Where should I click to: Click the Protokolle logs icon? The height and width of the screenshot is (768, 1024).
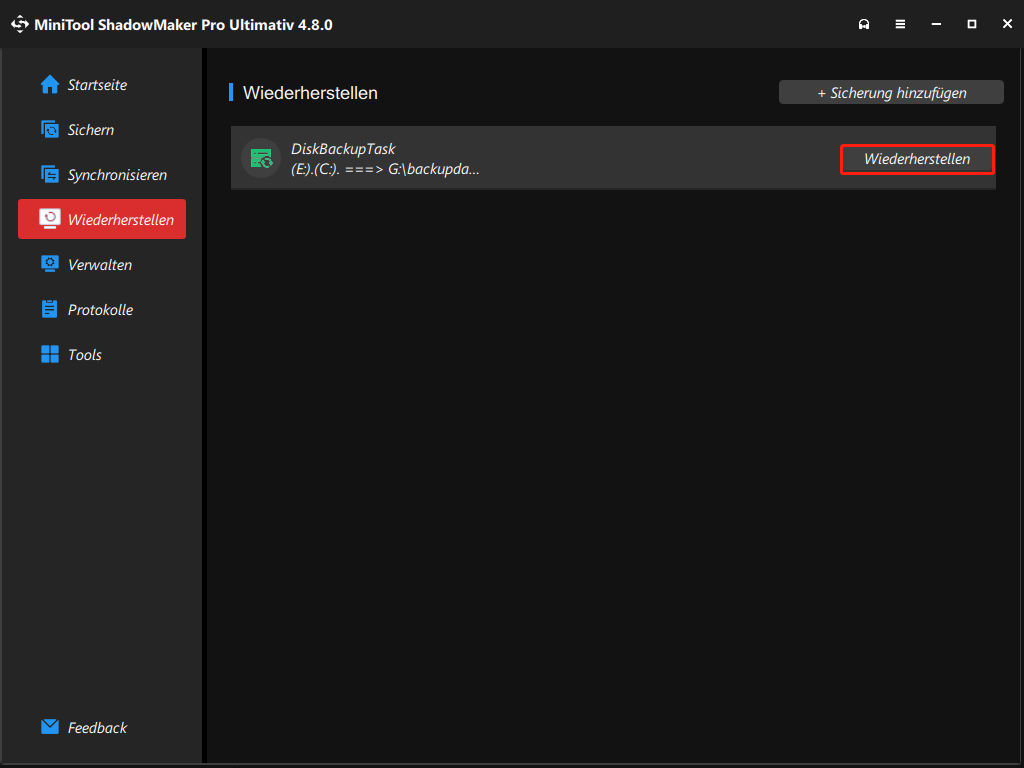tap(50, 309)
